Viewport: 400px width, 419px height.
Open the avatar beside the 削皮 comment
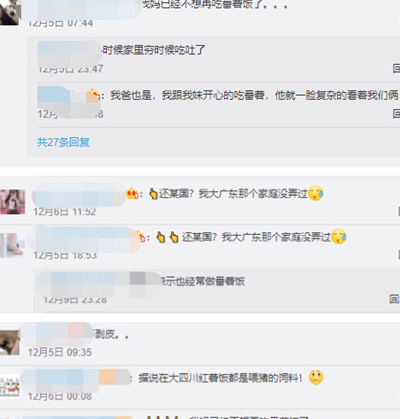tap(10, 343)
